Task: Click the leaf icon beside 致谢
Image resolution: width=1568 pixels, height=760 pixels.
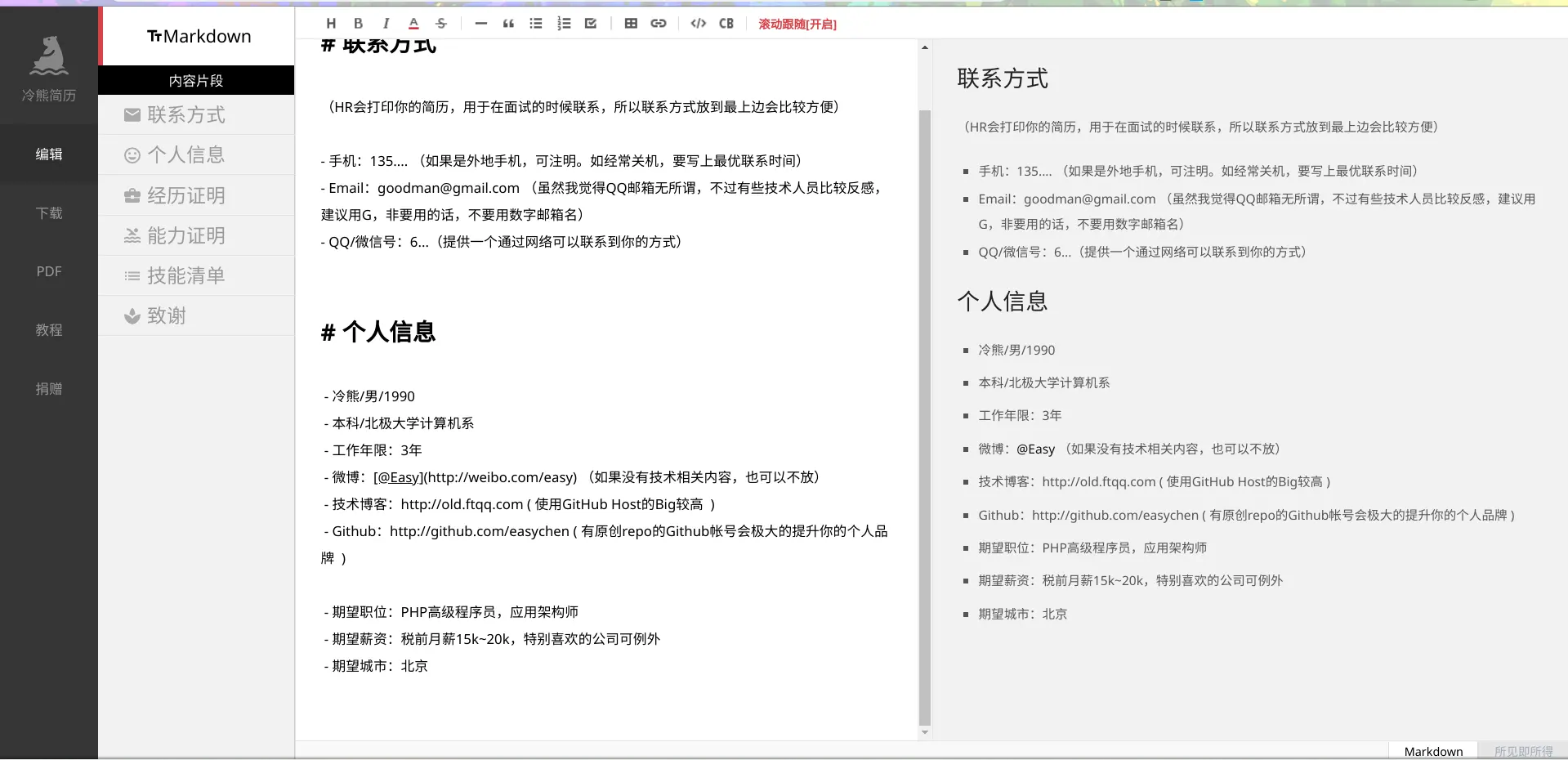Action: click(132, 315)
